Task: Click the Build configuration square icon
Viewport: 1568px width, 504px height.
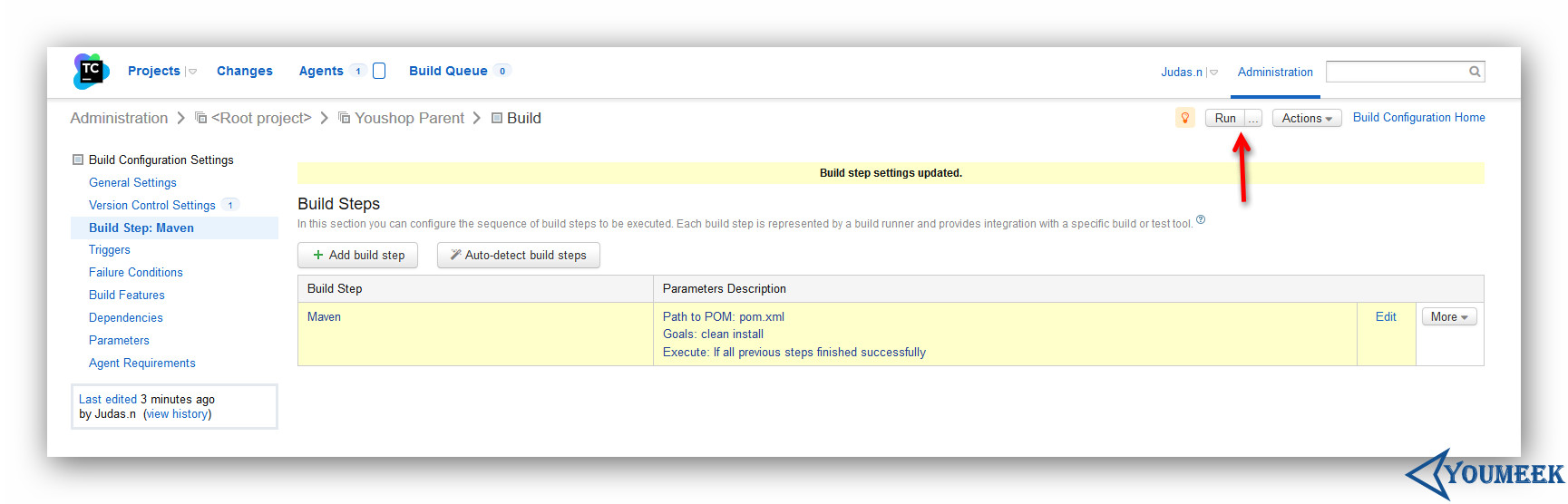Action: click(x=497, y=118)
